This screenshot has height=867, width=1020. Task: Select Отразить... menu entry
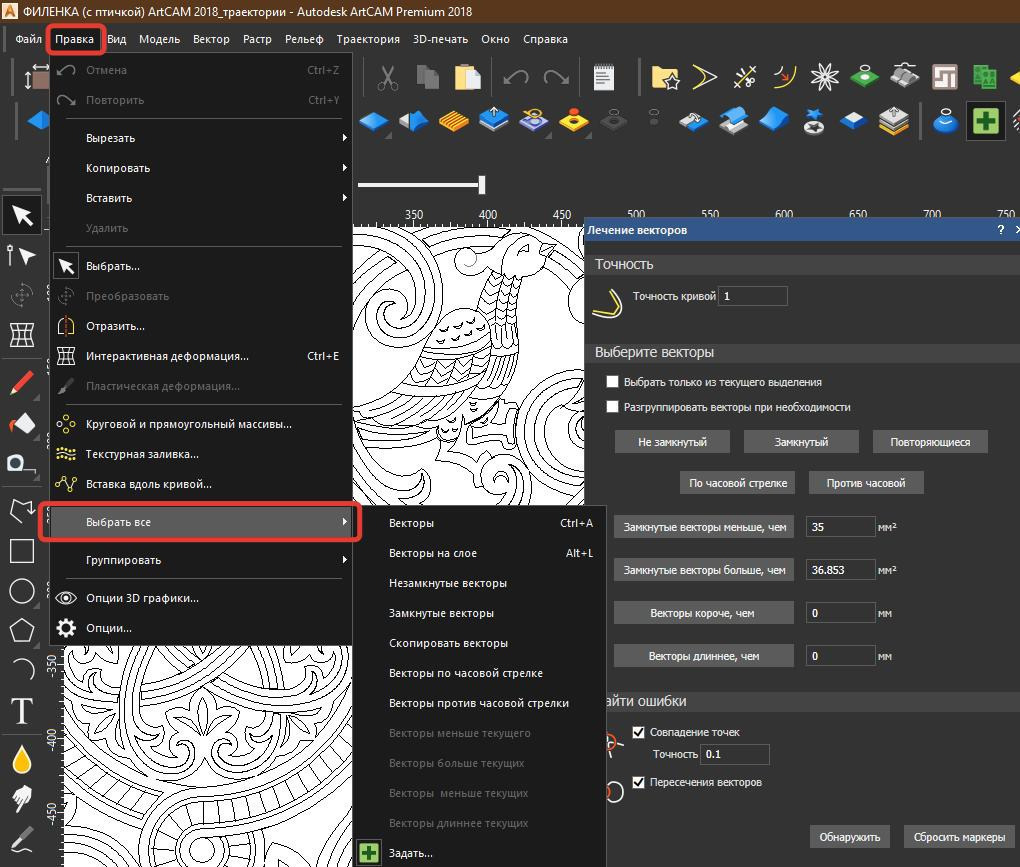pyautogui.click(x=202, y=326)
